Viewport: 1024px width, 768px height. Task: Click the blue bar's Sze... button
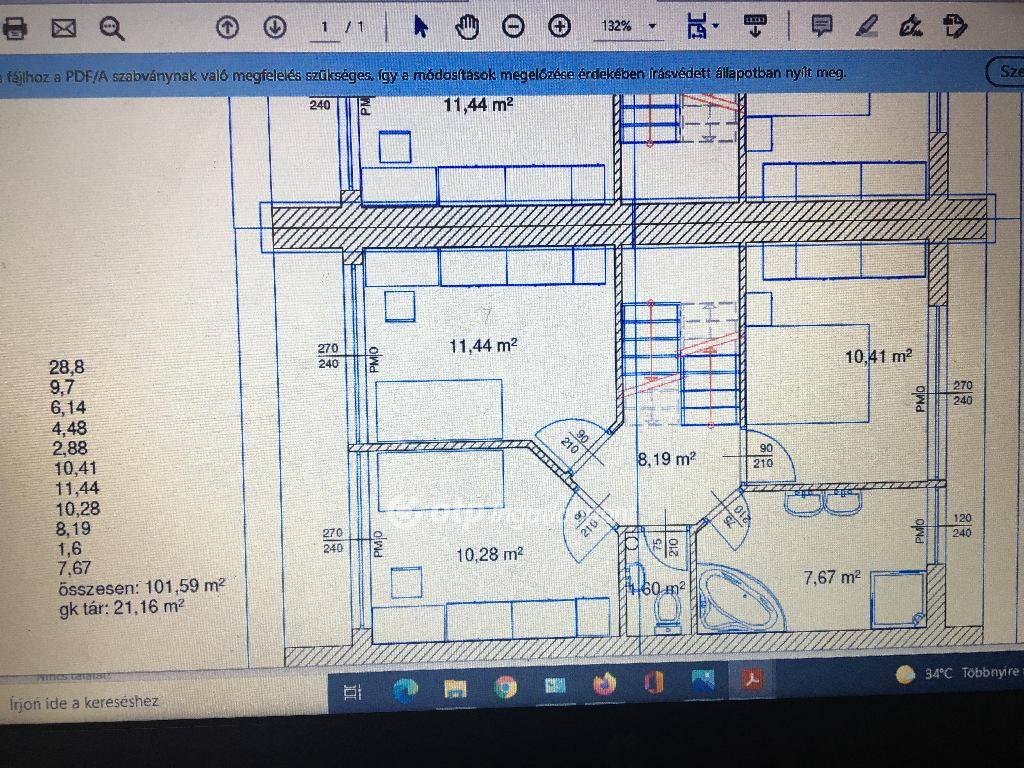[x=1006, y=71]
